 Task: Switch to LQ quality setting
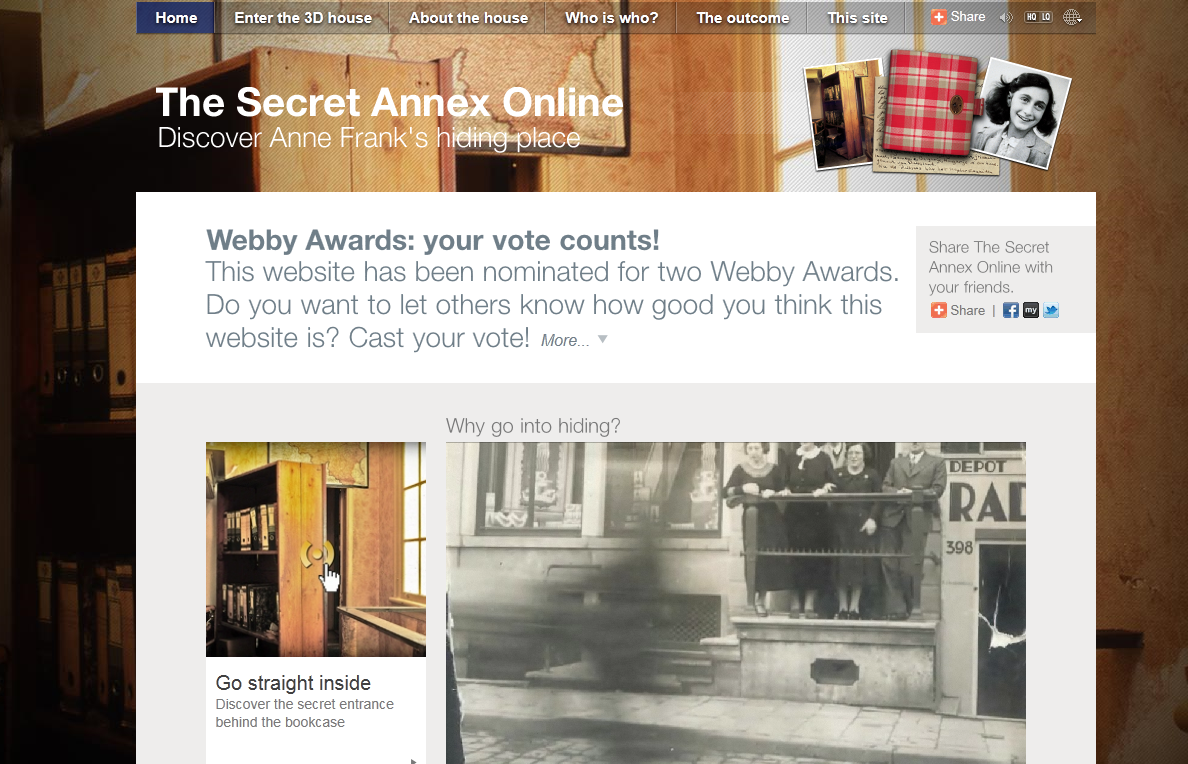point(1046,17)
